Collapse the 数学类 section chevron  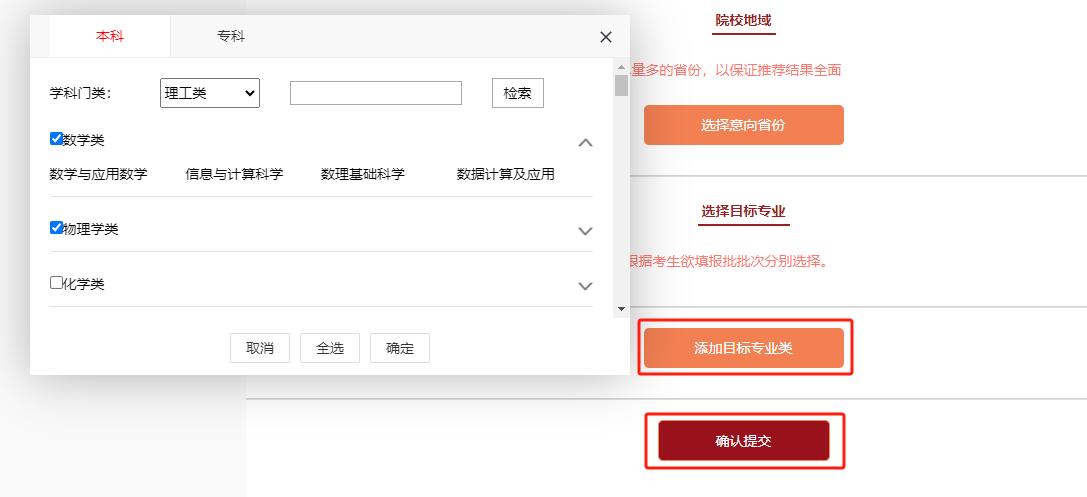(586, 142)
